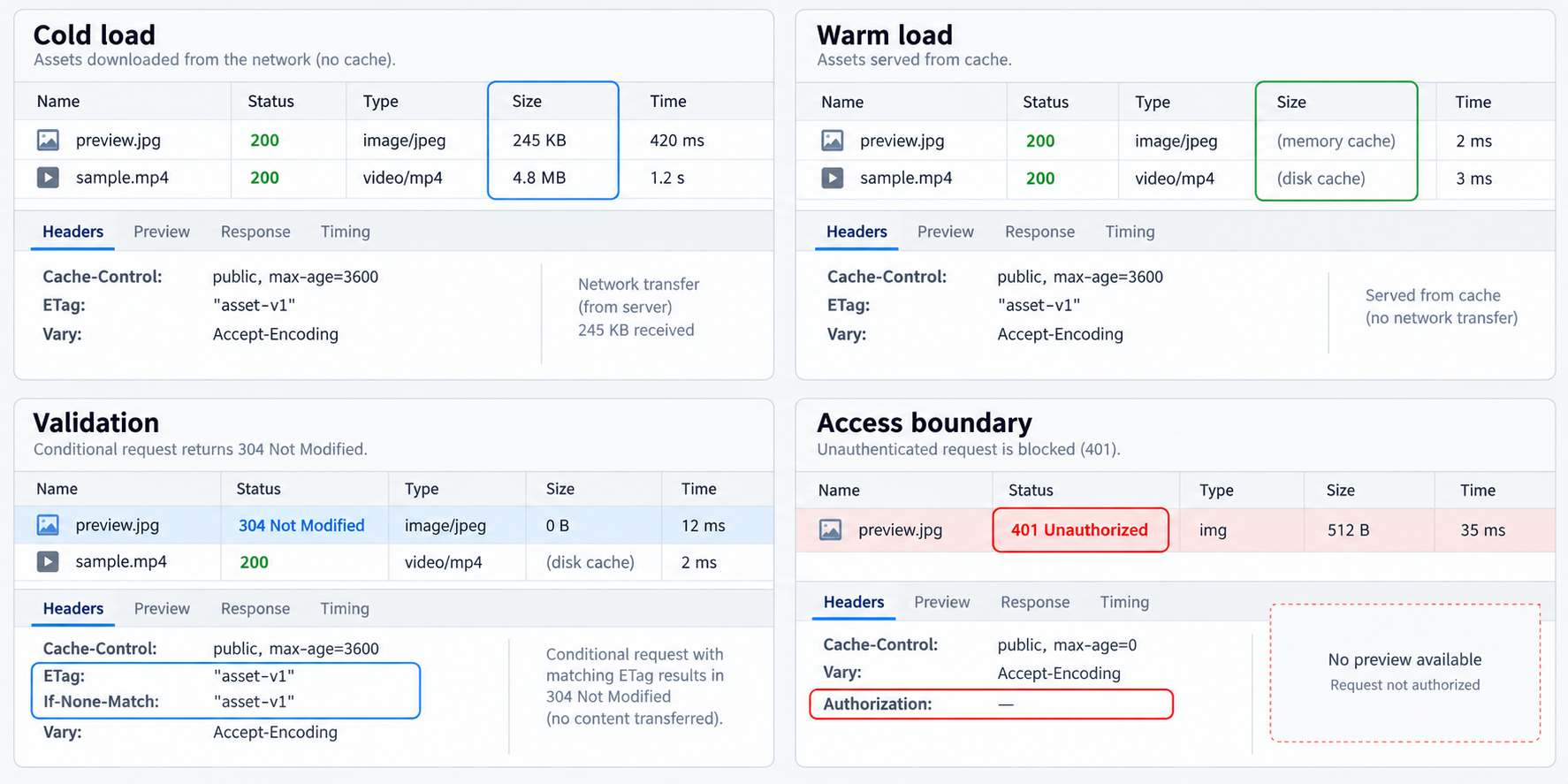The width and height of the screenshot is (1568, 784).
Task: Switch to Preview tab in Cold load panel
Action: click(162, 232)
